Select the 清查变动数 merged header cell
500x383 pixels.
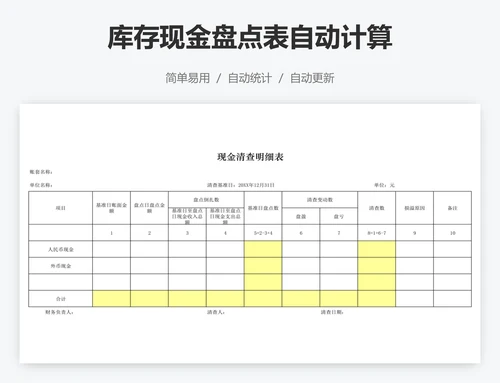pos(320,200)
